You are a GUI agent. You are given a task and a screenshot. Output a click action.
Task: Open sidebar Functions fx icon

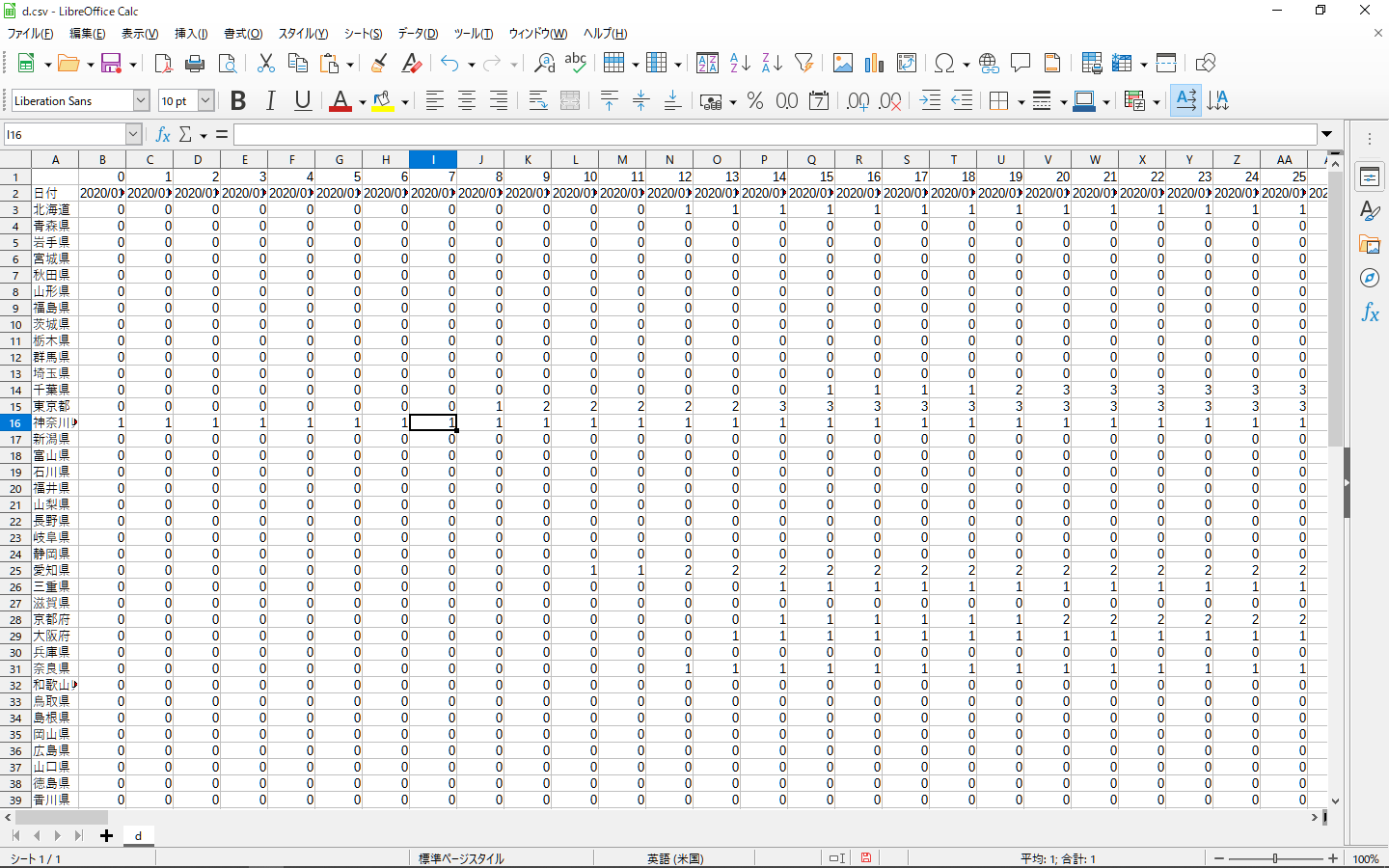pyautogui.click(x=1370, y=312)
